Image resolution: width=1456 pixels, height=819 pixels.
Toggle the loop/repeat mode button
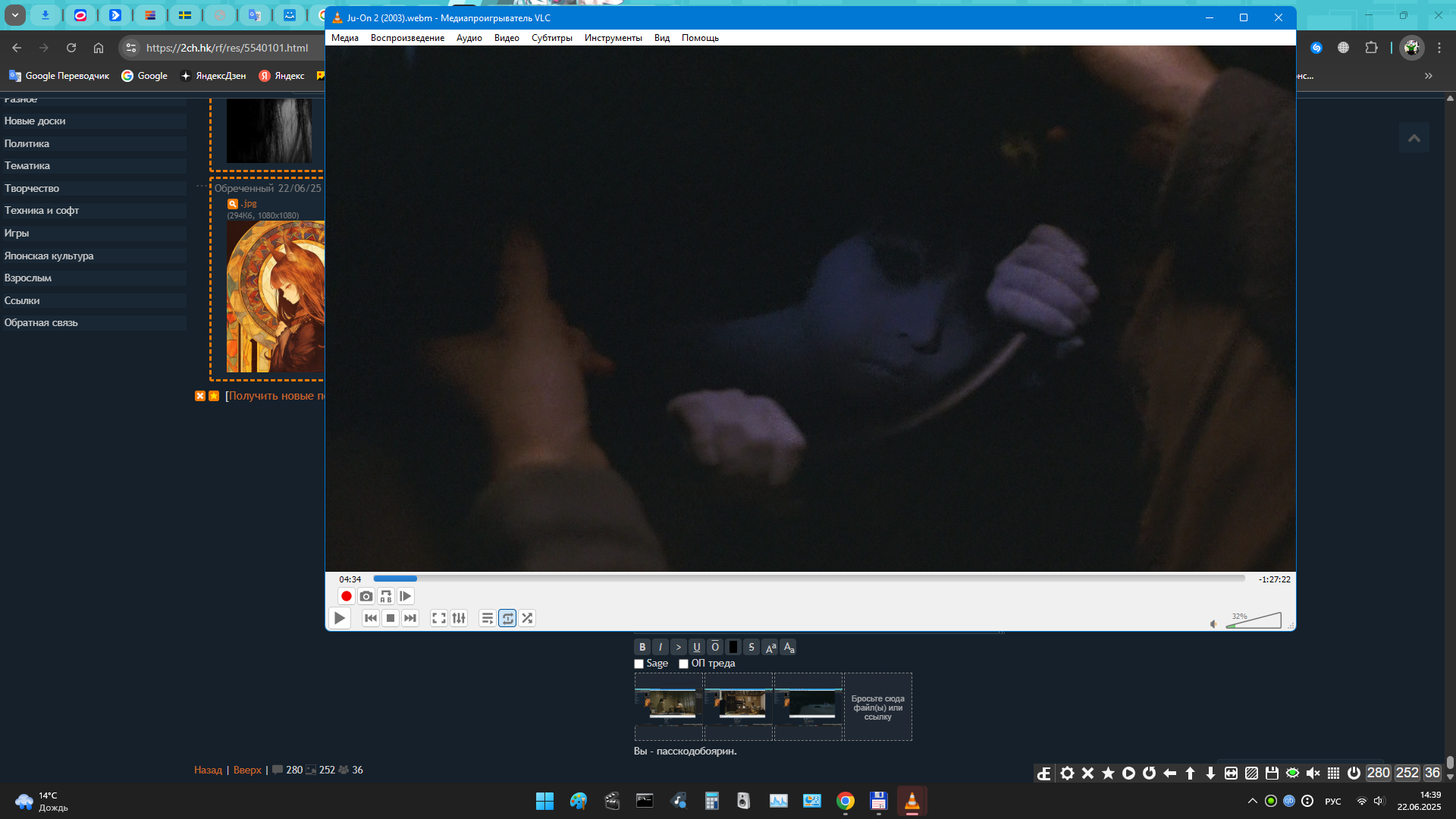coord(507,619)
